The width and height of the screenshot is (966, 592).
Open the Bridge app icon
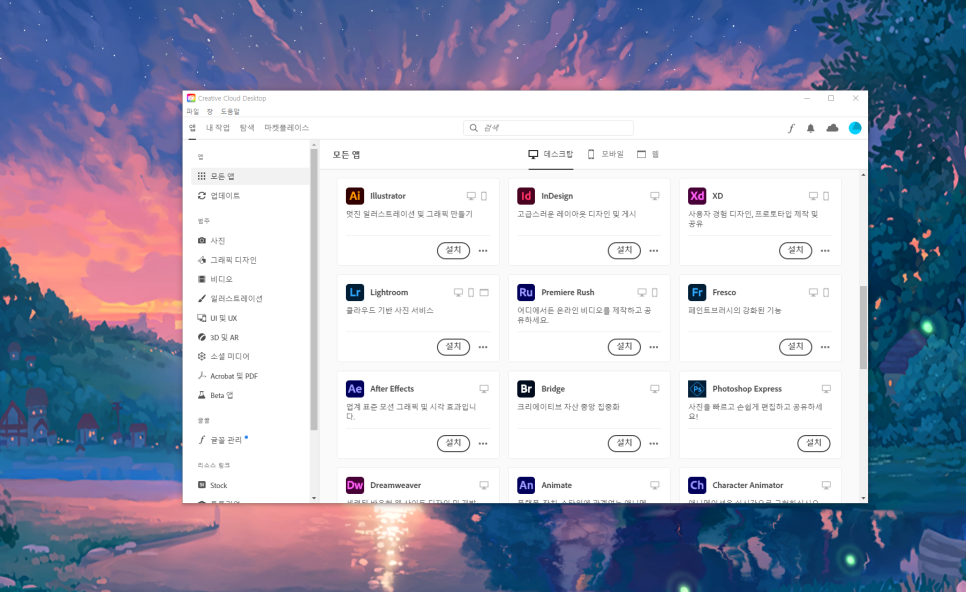526,389
